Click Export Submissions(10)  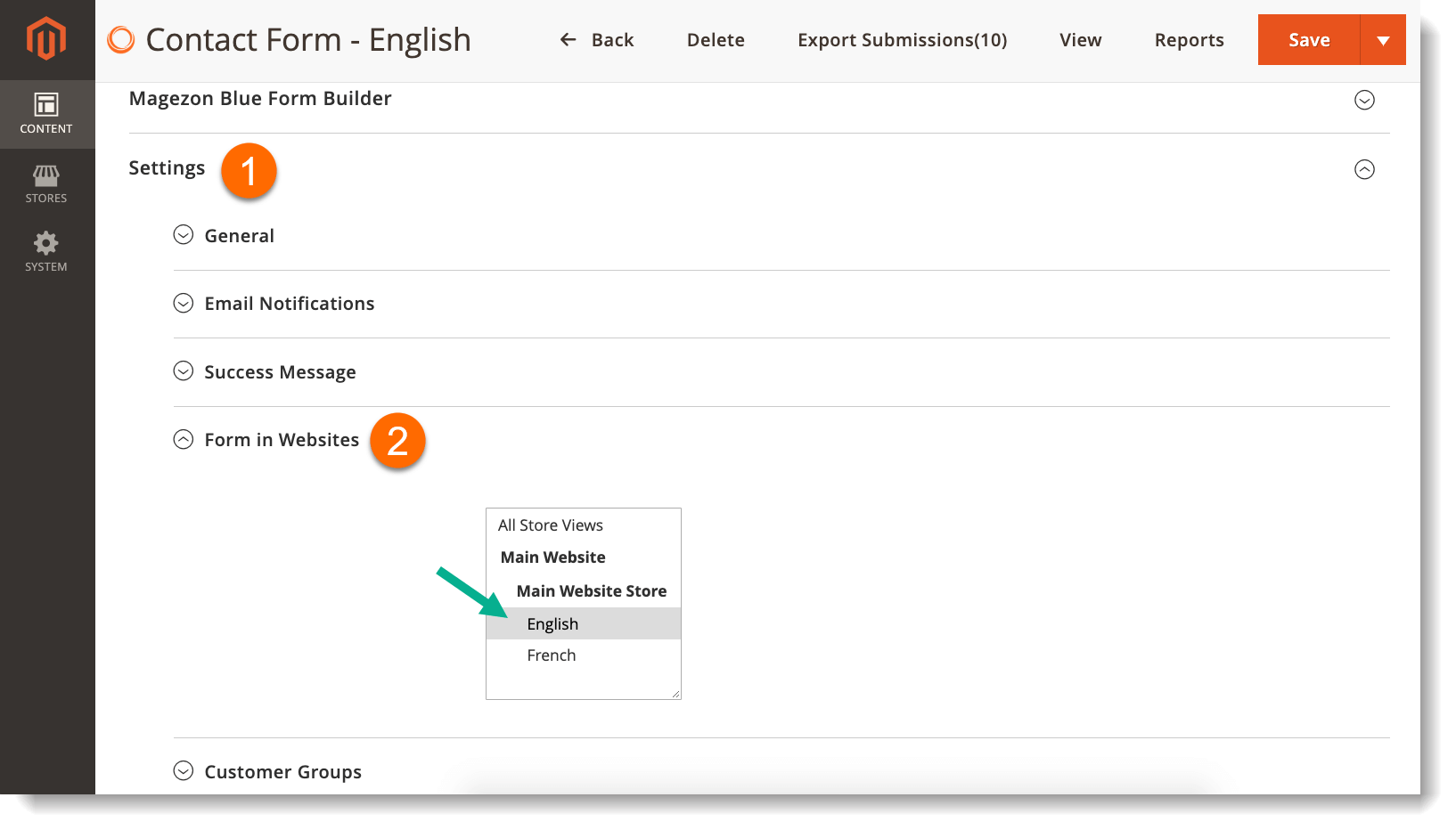pyautogui.click(x=902, y=39)
